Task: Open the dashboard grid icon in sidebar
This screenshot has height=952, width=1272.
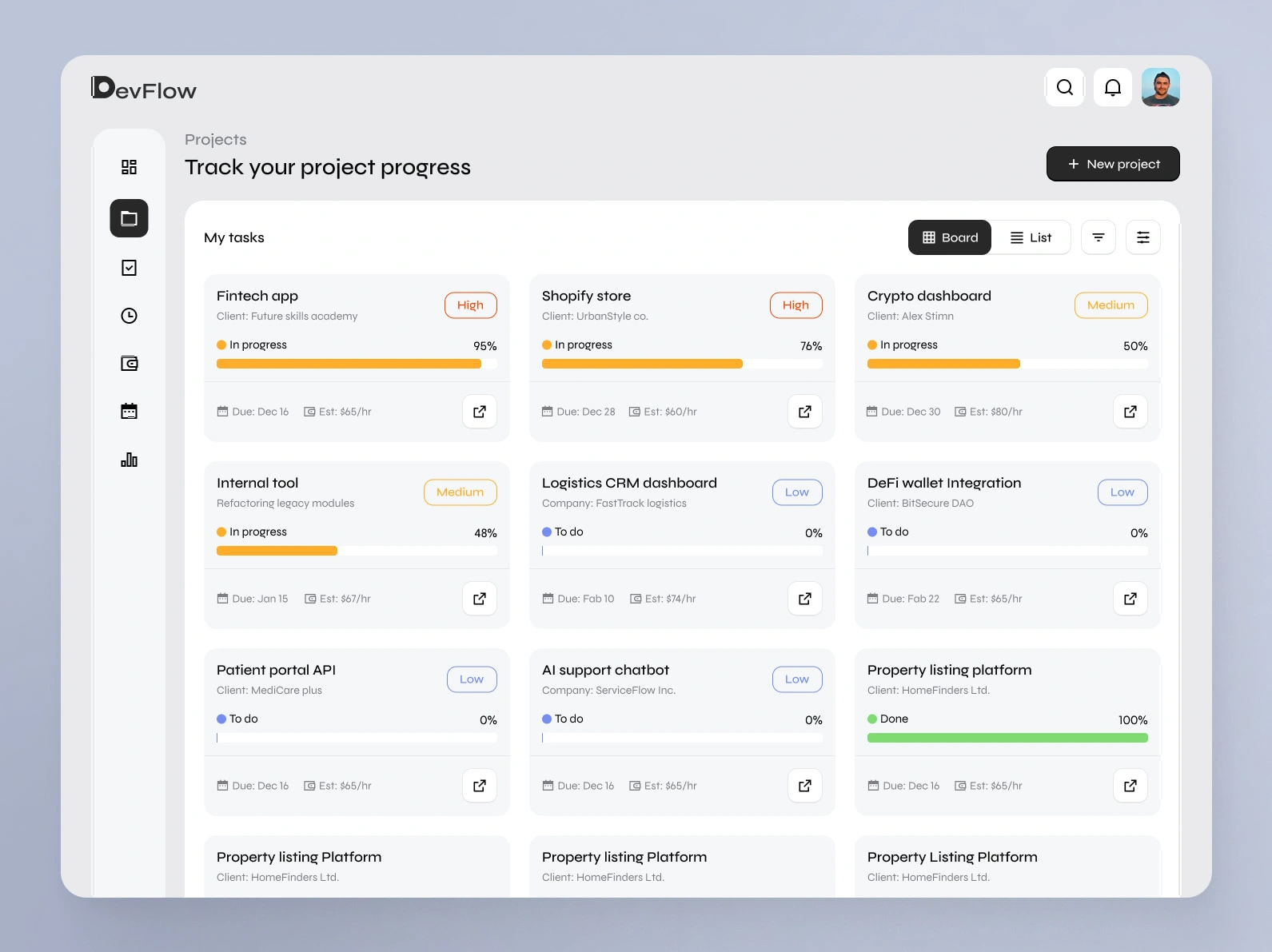Action: click(x=129, y=167)
